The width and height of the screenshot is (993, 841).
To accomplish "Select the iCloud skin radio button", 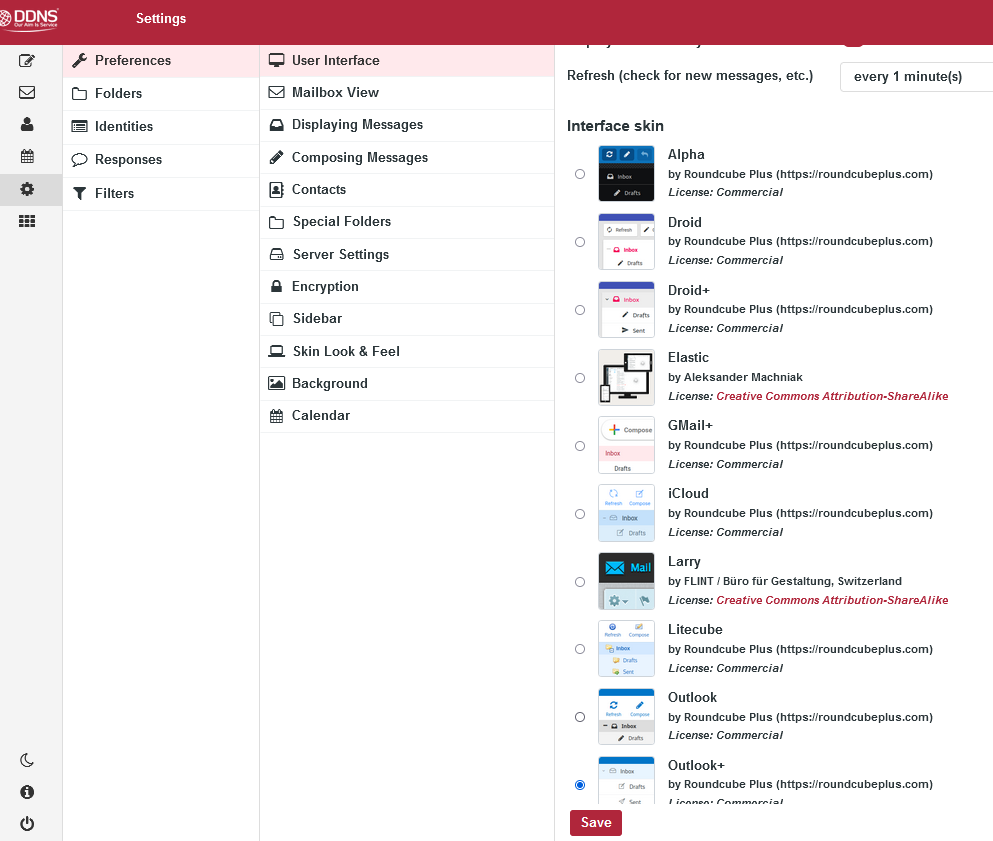I will pos(579,514).
